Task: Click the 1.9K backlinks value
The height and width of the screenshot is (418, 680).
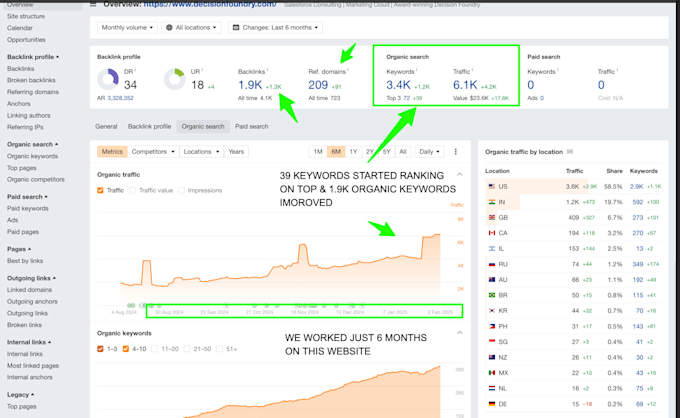Action: click(x=250, y=85)
